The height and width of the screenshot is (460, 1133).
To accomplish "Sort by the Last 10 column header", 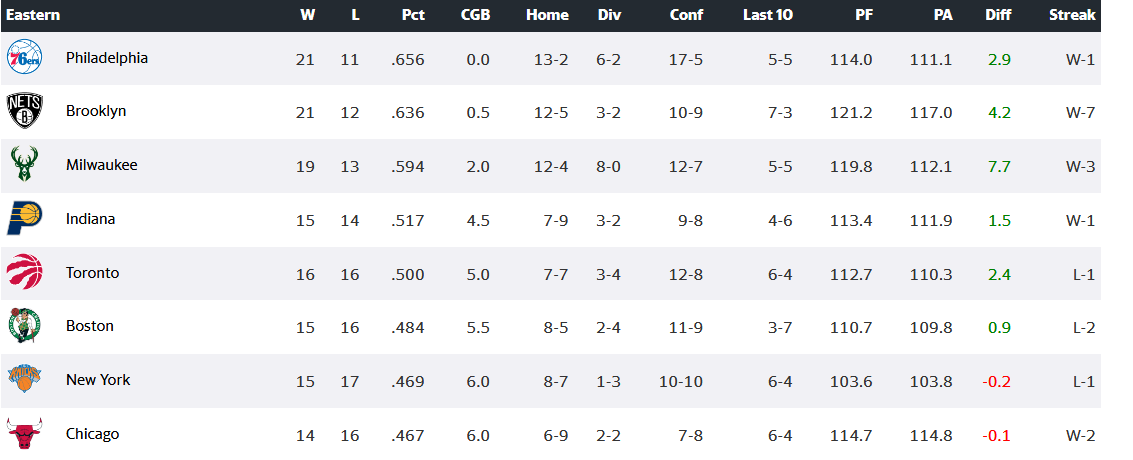I will (767, 15).
